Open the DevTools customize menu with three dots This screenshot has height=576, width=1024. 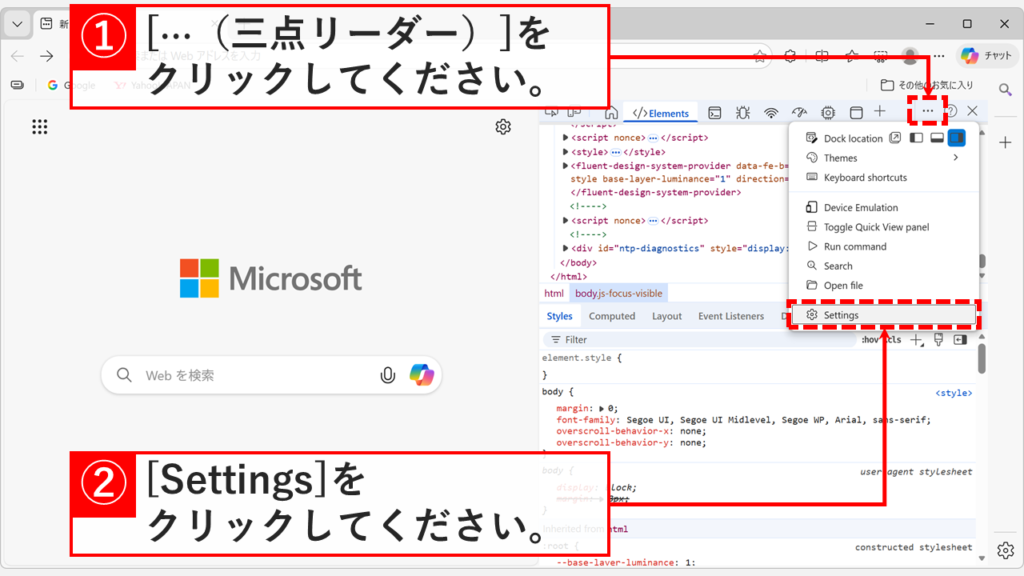tap(926, 112)
